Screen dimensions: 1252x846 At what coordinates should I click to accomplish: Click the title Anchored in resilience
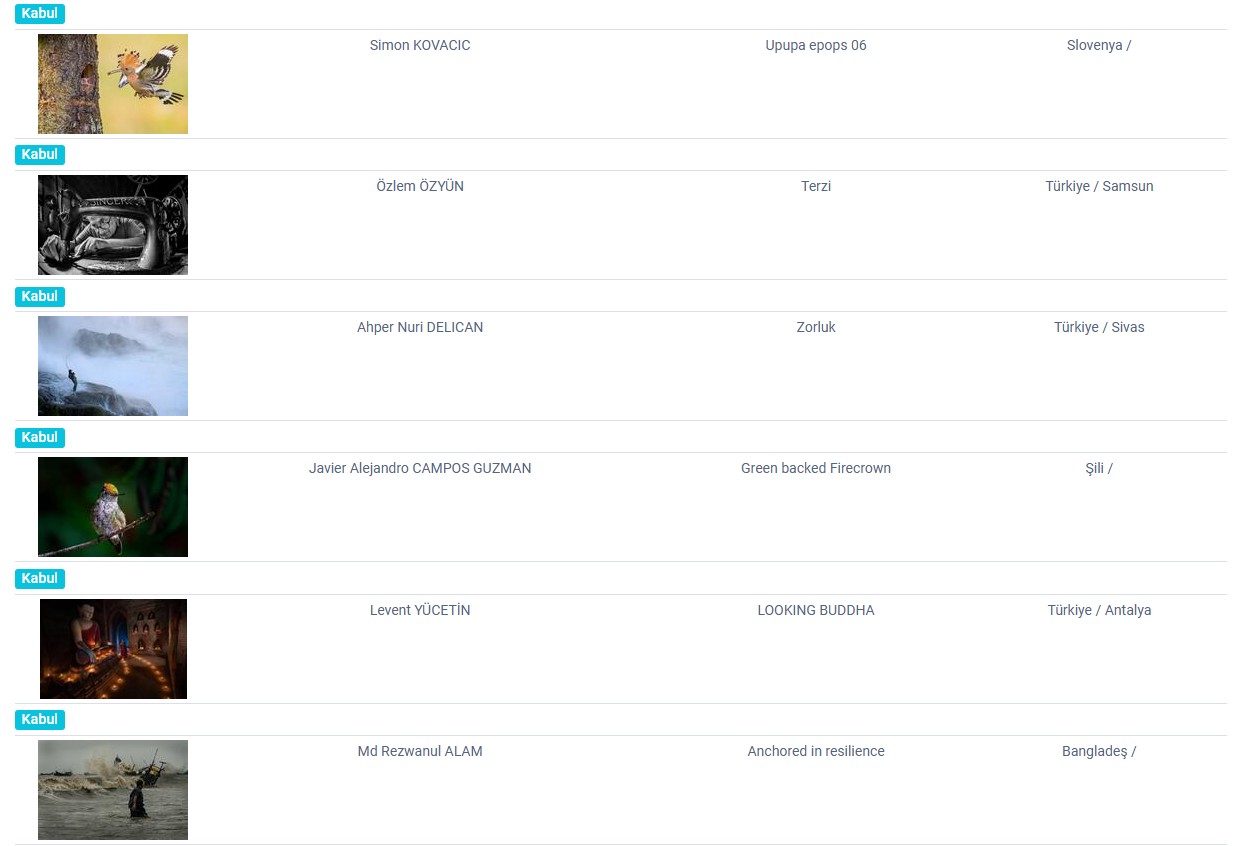816,751
